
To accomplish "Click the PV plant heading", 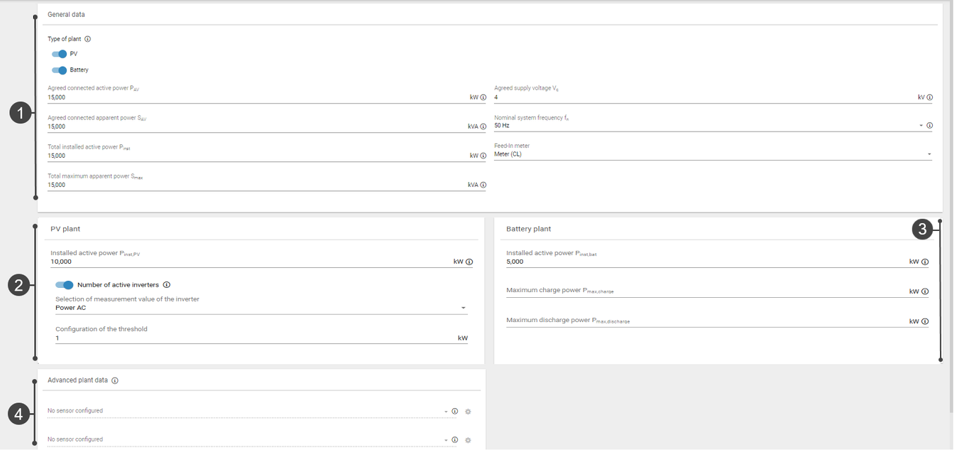I will coord(65,229).
